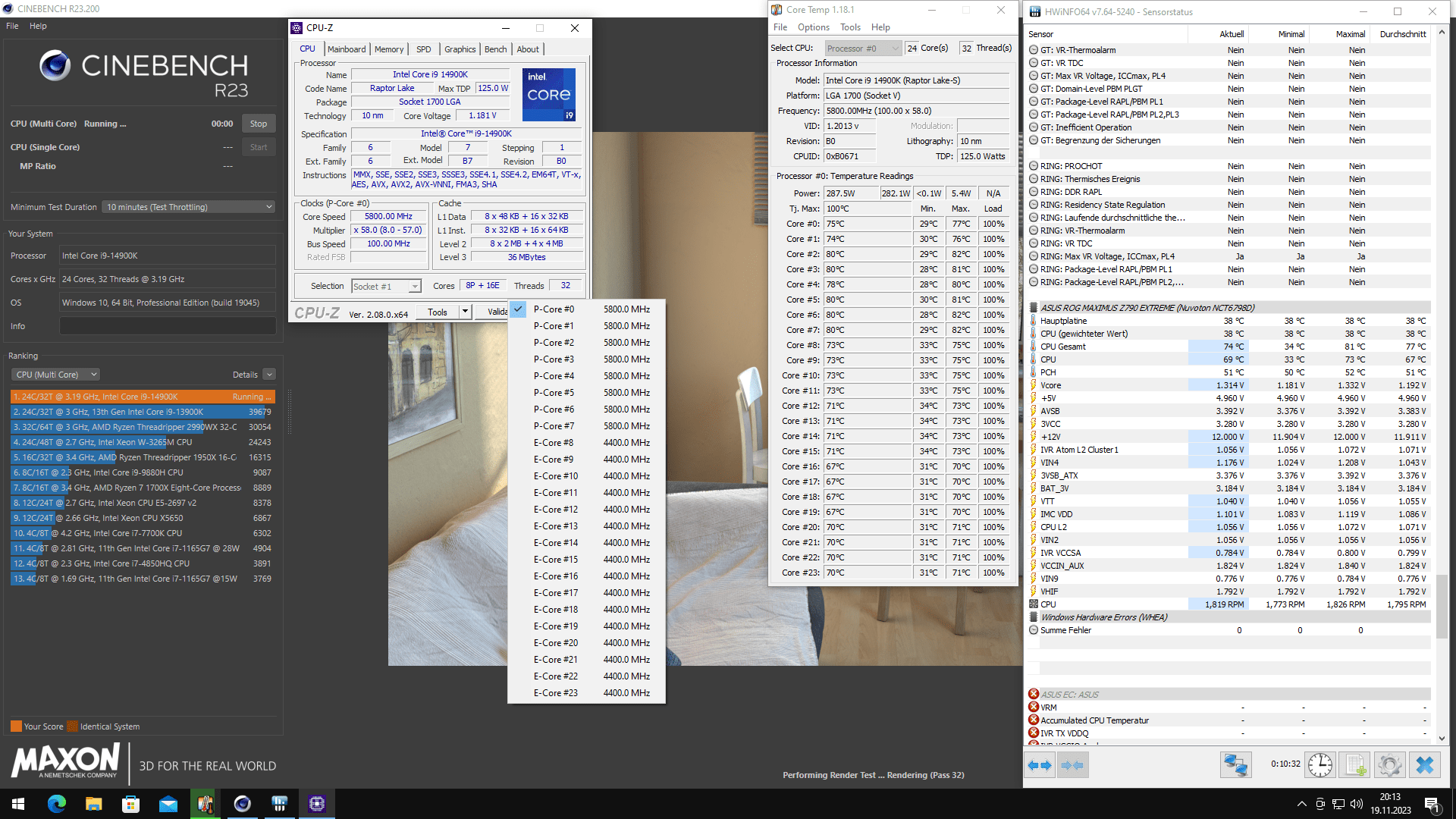The image size is (1456, 819).
Task: Click blue X close sensors icon in HWiNFO
Action: [x=1424, y=765]
